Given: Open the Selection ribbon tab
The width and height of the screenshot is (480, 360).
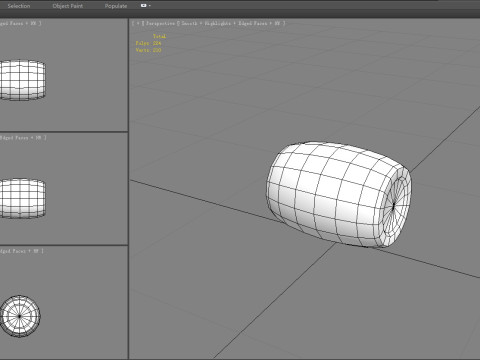Looking at the screenshot, I should click(x=19, y=6).
